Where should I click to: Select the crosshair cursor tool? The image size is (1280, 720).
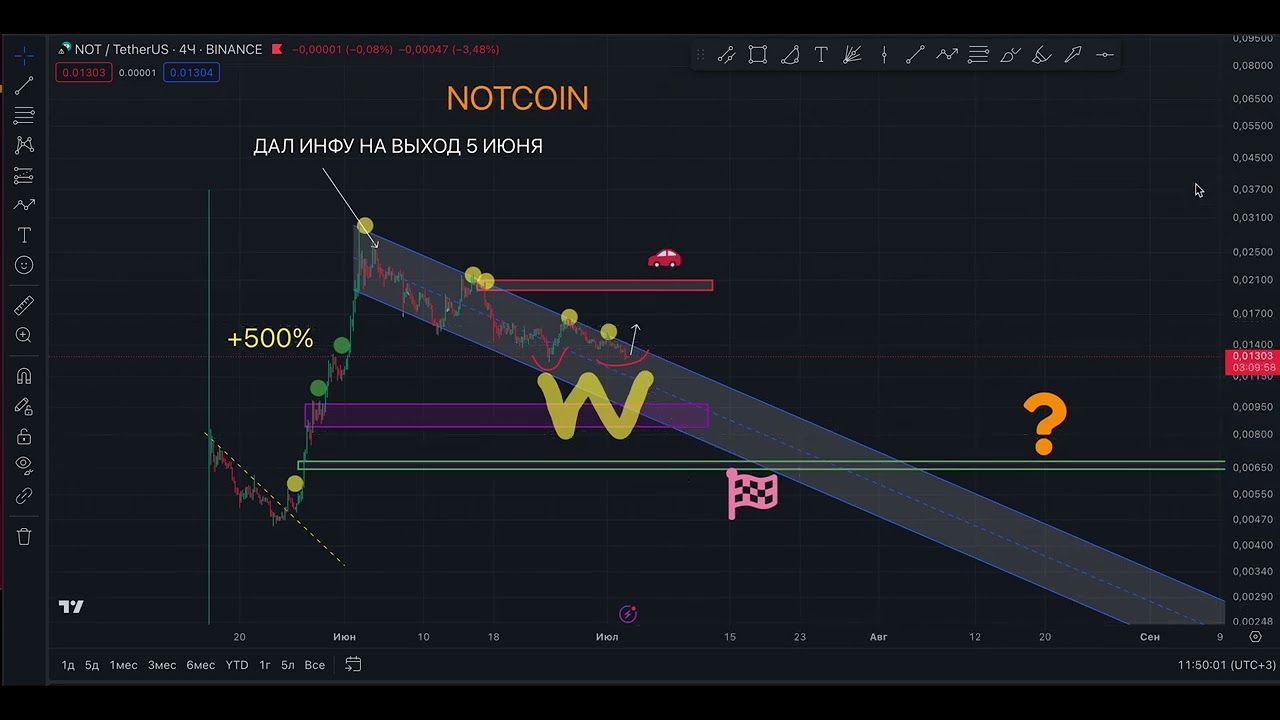24,55
